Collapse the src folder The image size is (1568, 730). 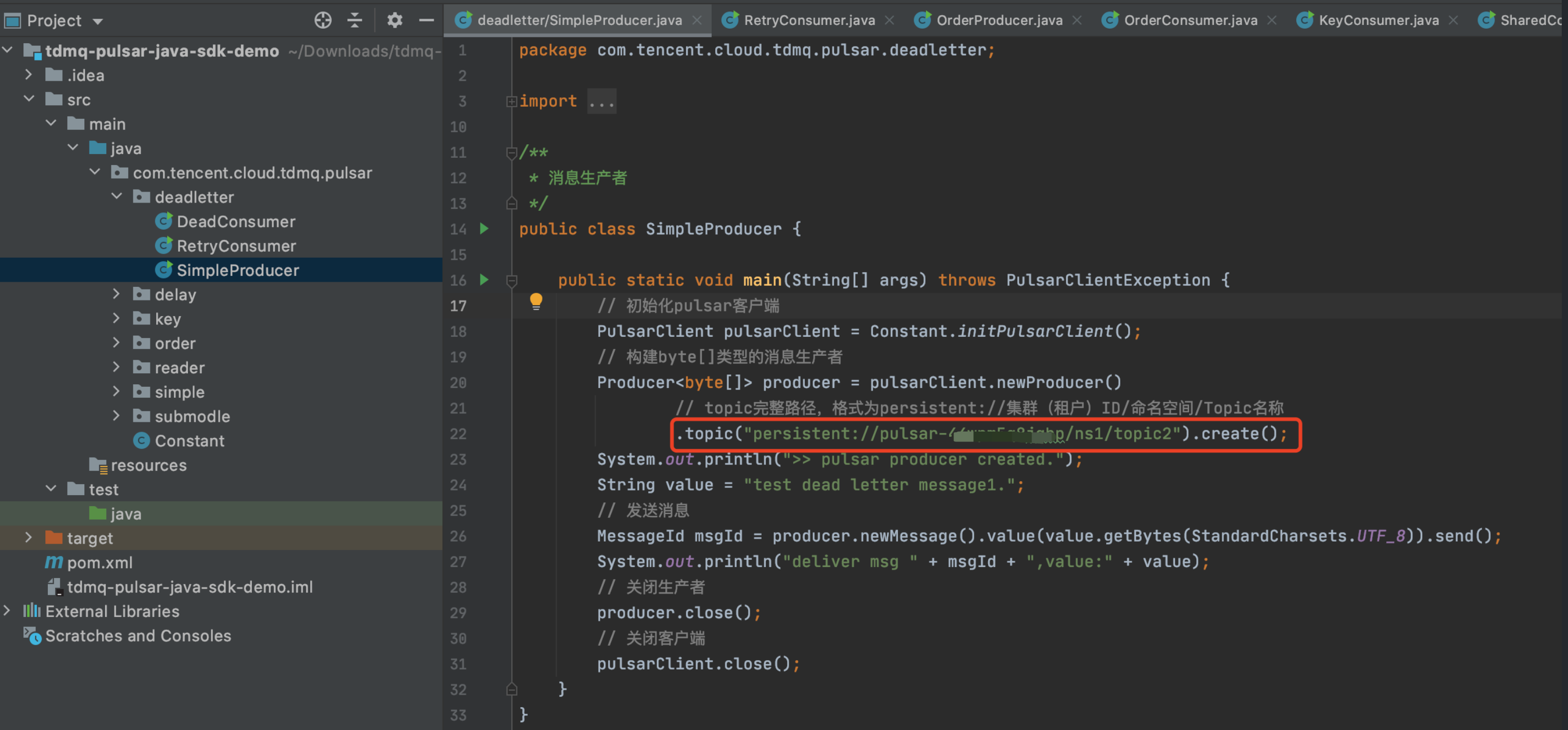tap(29, 98)
